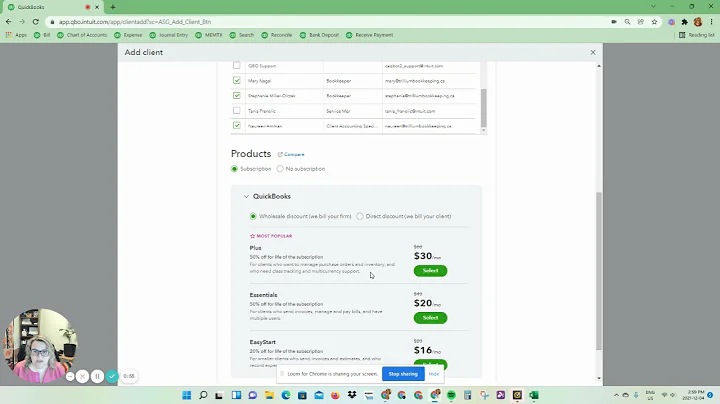Open the Journal Entry bookmark

tap(169, 35)
